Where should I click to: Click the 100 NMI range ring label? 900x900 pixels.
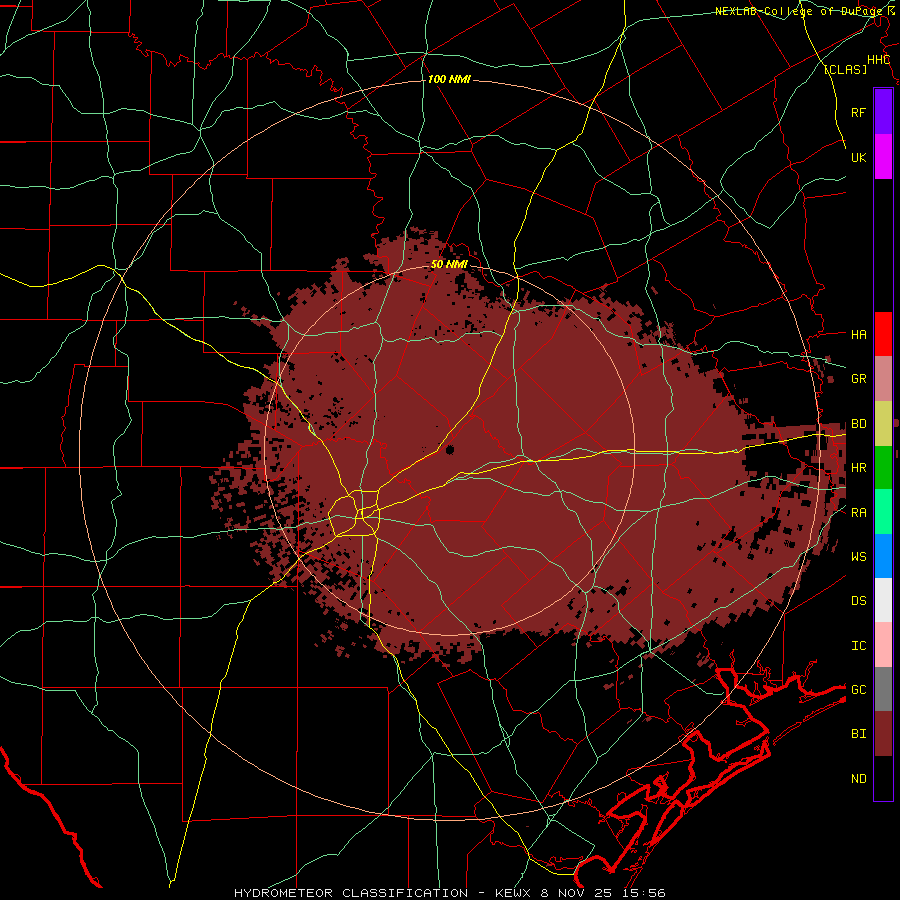[x=449, y=79]
